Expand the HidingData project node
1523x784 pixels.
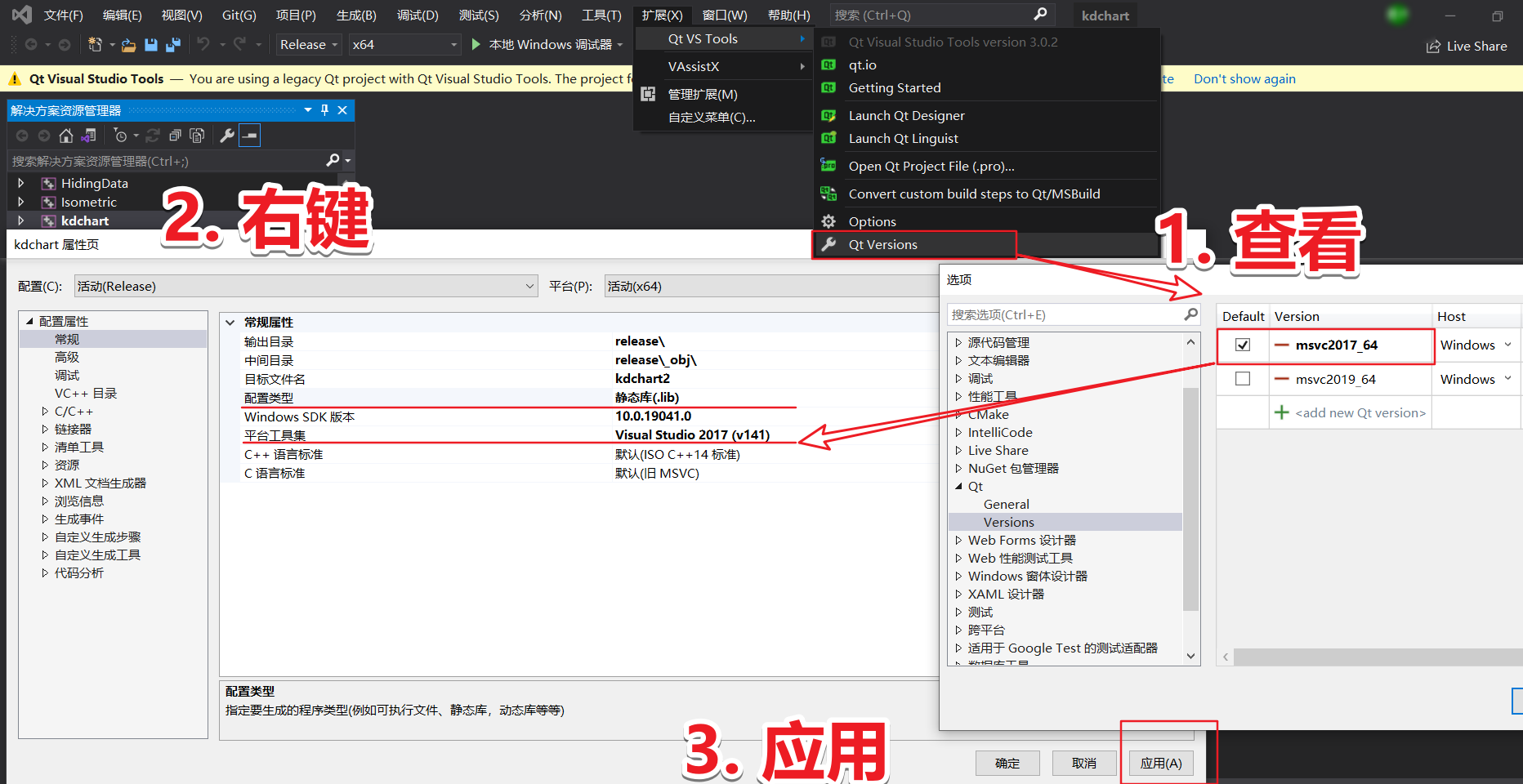(20, 183)
